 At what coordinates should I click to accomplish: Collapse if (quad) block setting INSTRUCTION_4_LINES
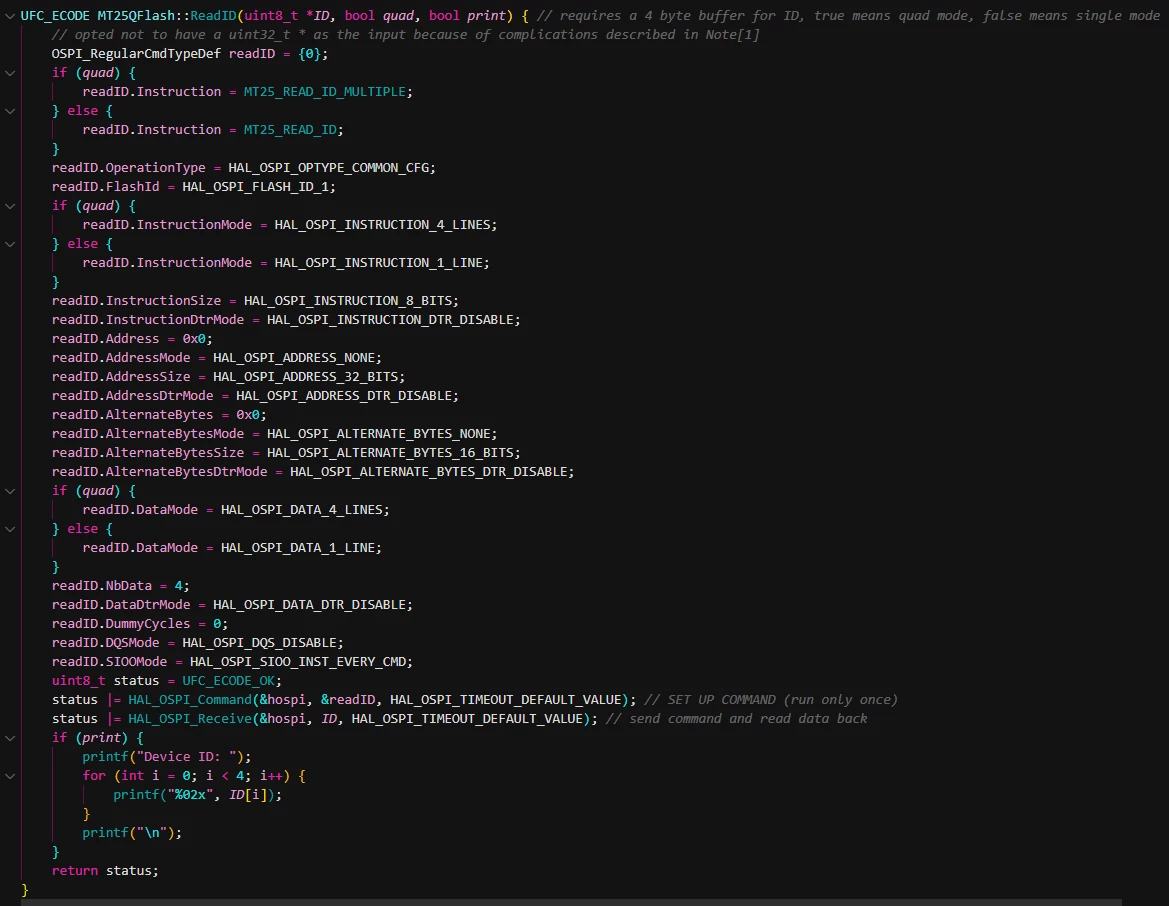coord(10,206)
